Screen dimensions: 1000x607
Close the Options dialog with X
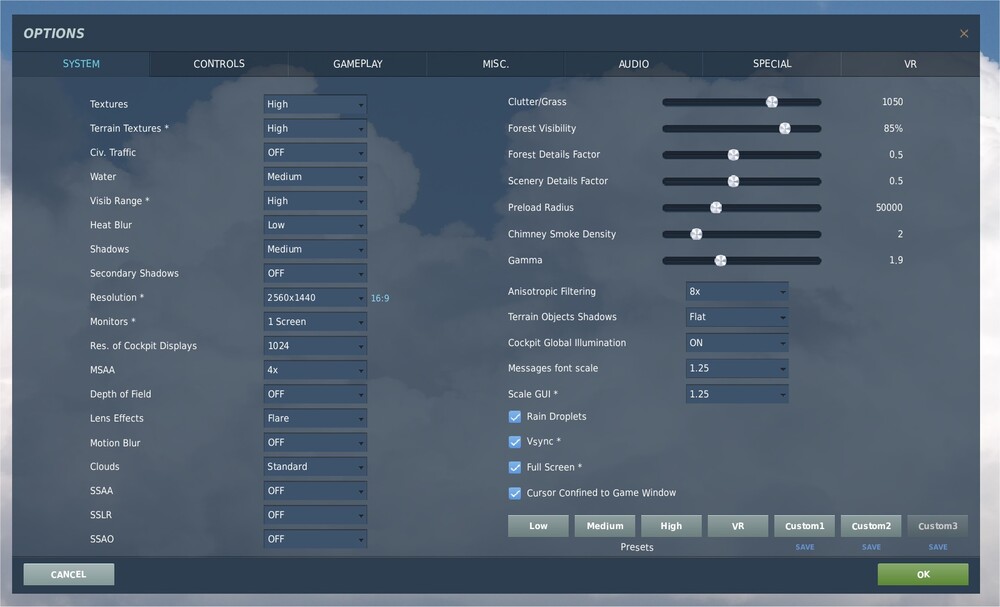(964, 33)
